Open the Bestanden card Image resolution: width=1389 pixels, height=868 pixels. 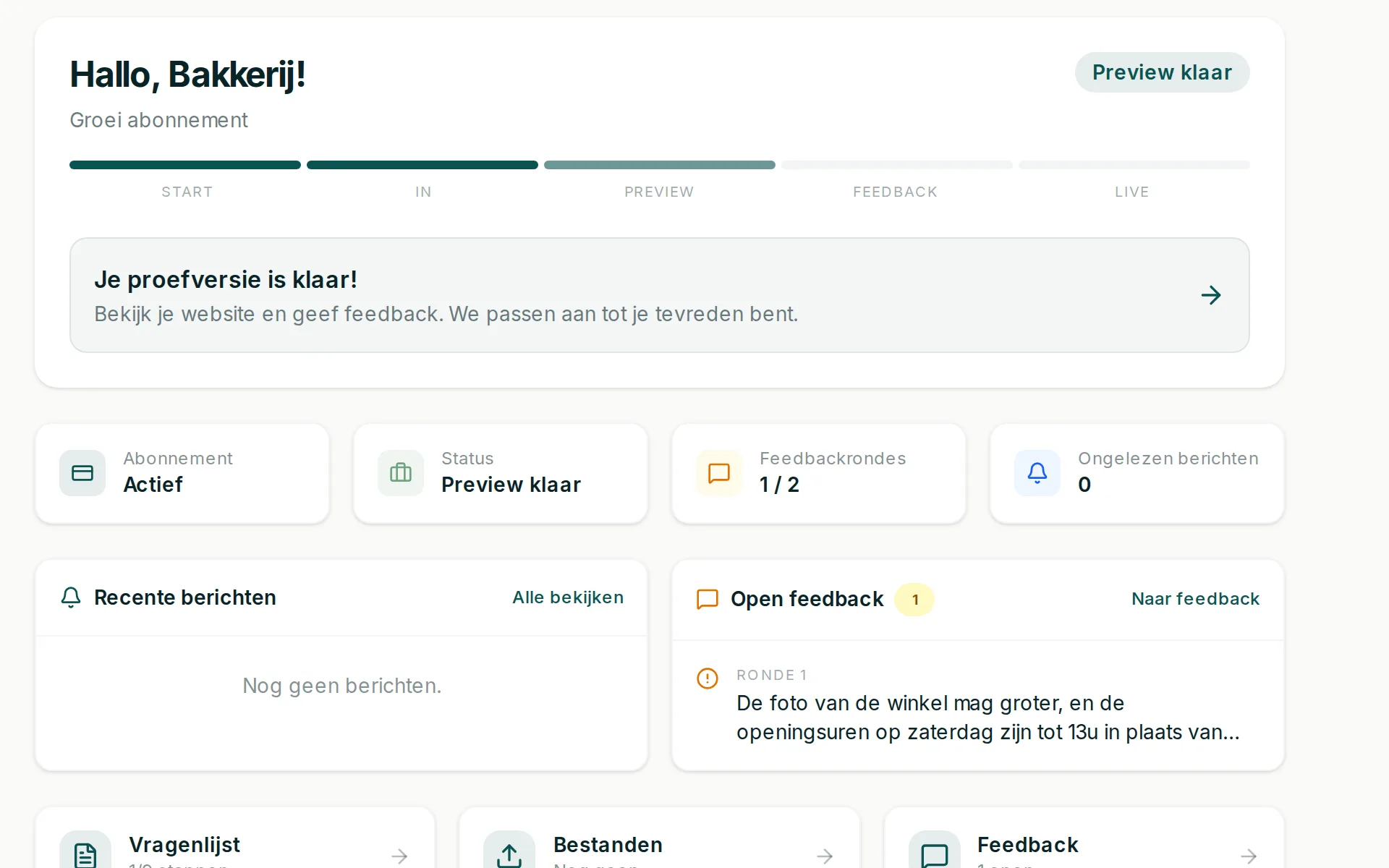660,838
